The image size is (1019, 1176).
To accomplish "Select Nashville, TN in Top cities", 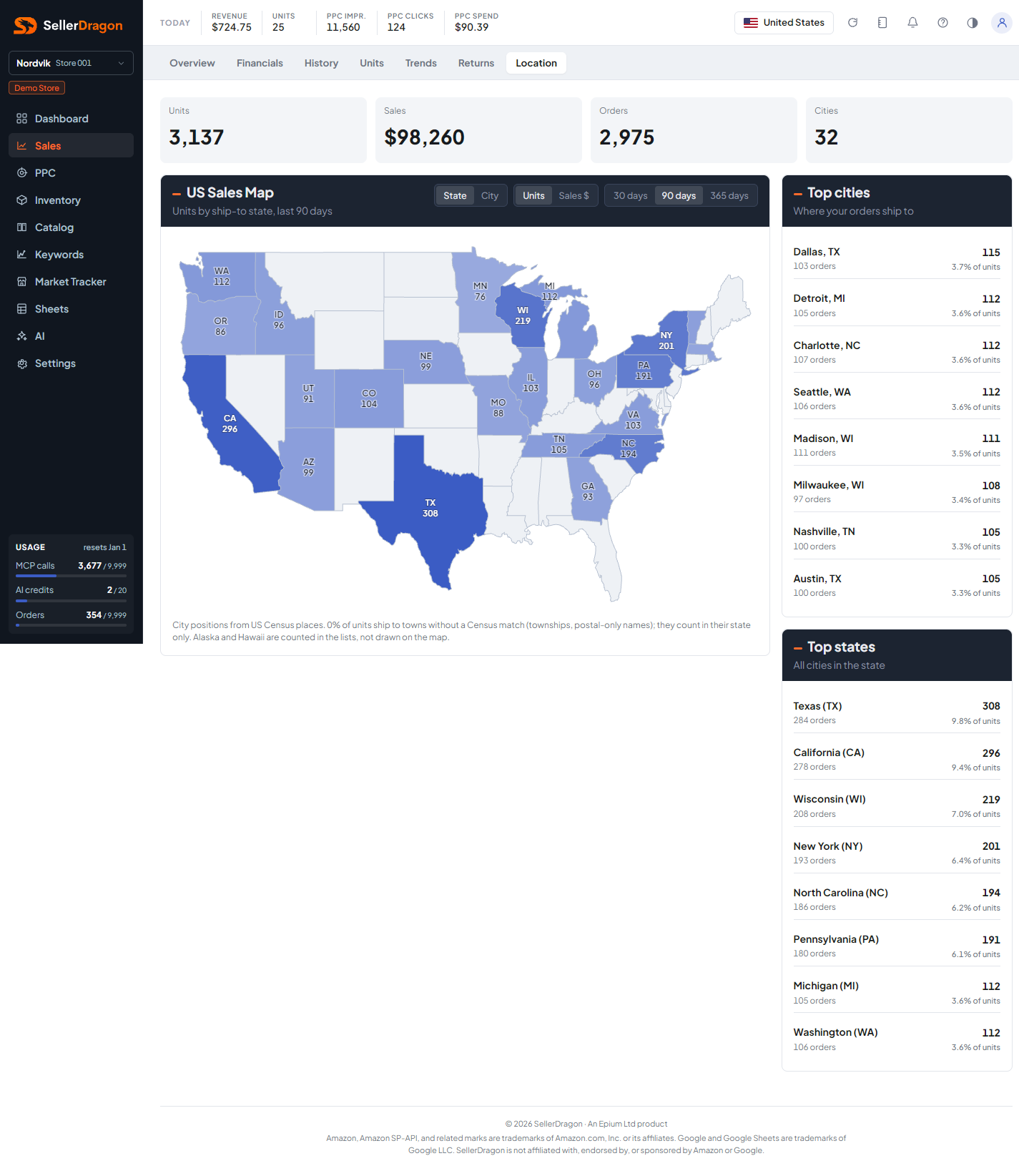I will 897,539.
